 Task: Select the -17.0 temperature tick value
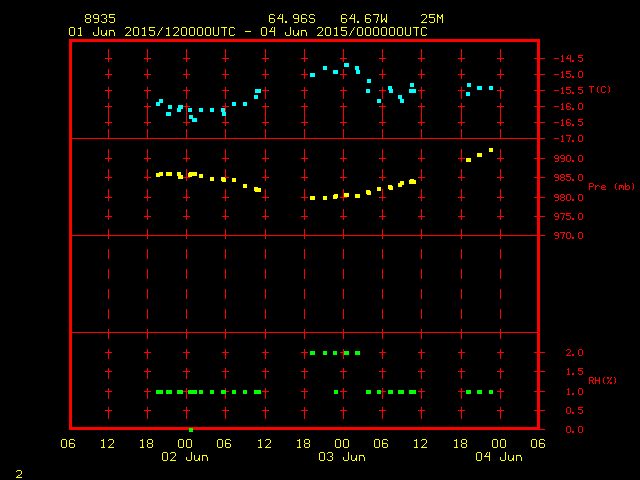(x=569, y=139)
